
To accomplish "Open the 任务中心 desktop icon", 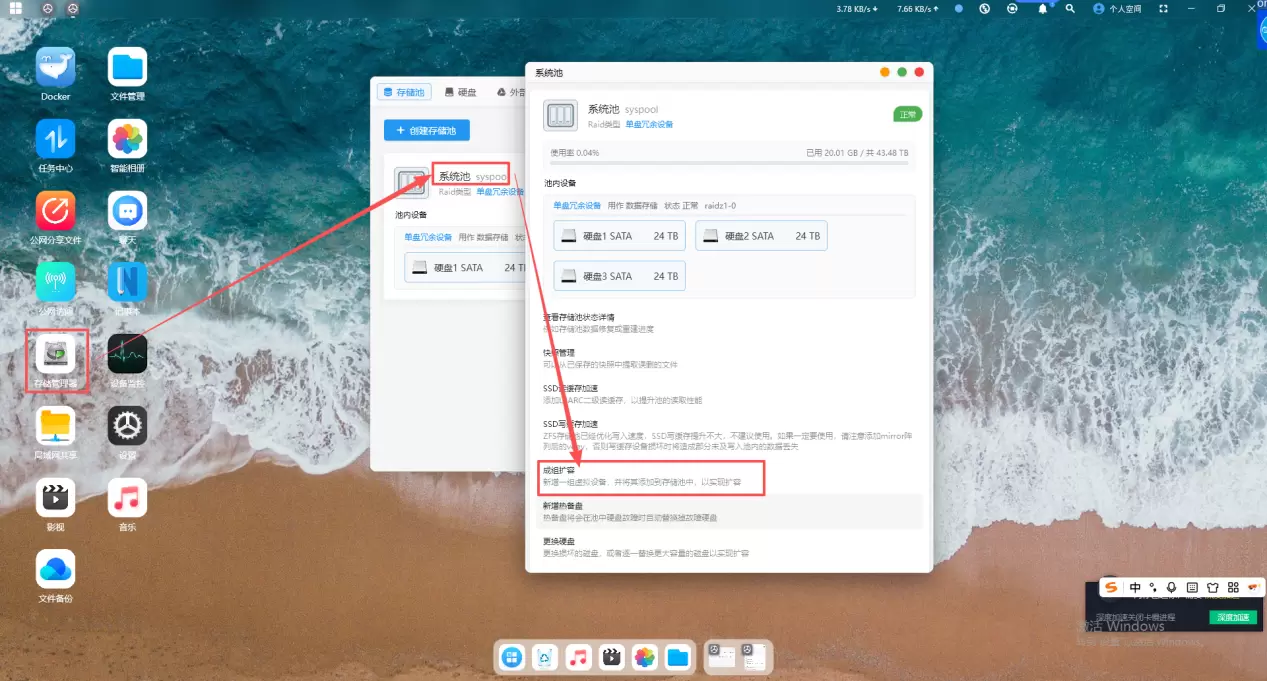I will [x=56, y=139].
